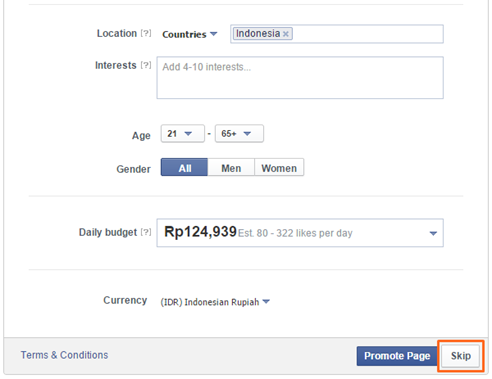Click into the location countries input field
Screen dimensions: 492x379
(x=337, y=34)
